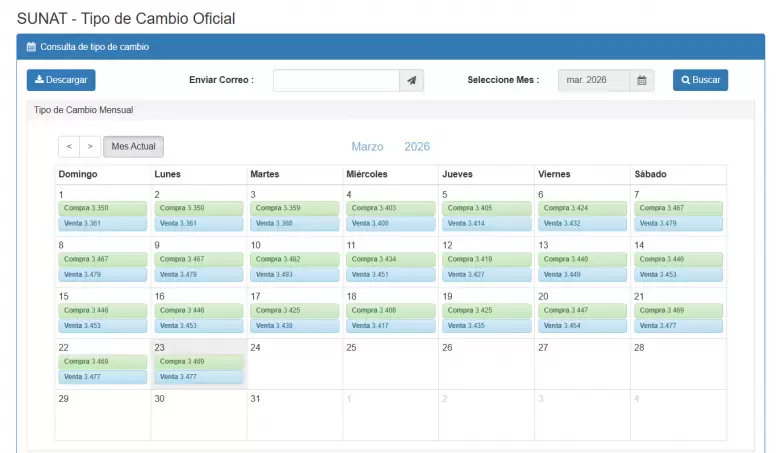Click the Mes Actual button
The height and width of the screenshot is (453, 780).
coord(133,147)
